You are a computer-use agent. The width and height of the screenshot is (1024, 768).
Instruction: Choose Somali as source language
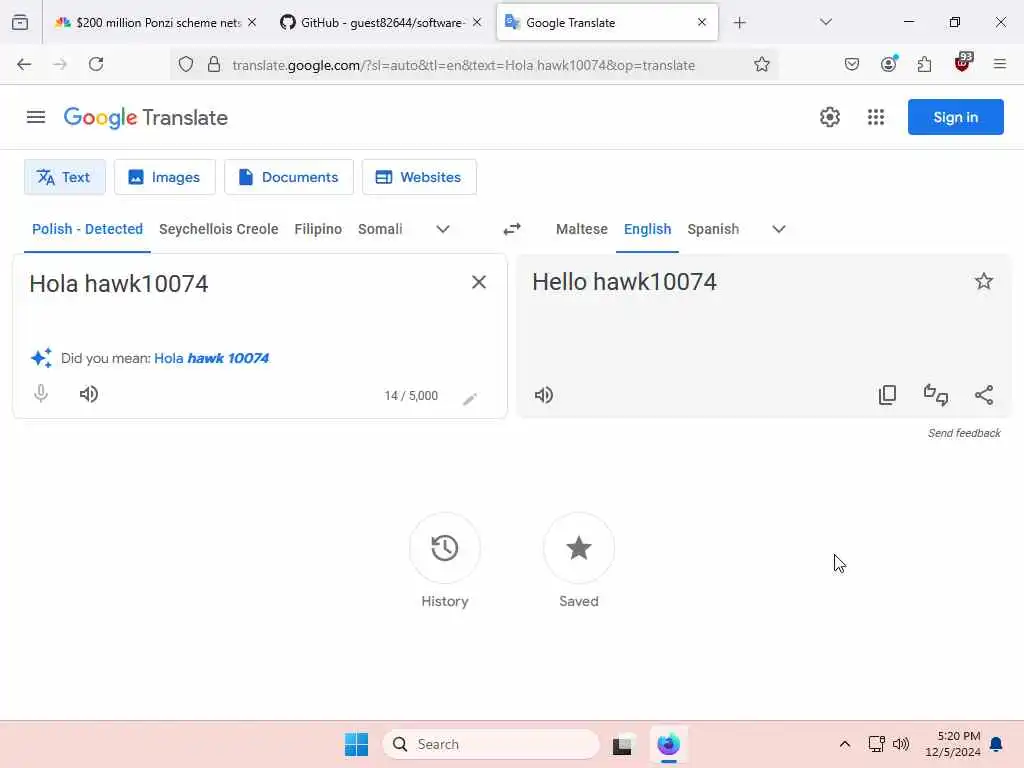click(380, 229)
